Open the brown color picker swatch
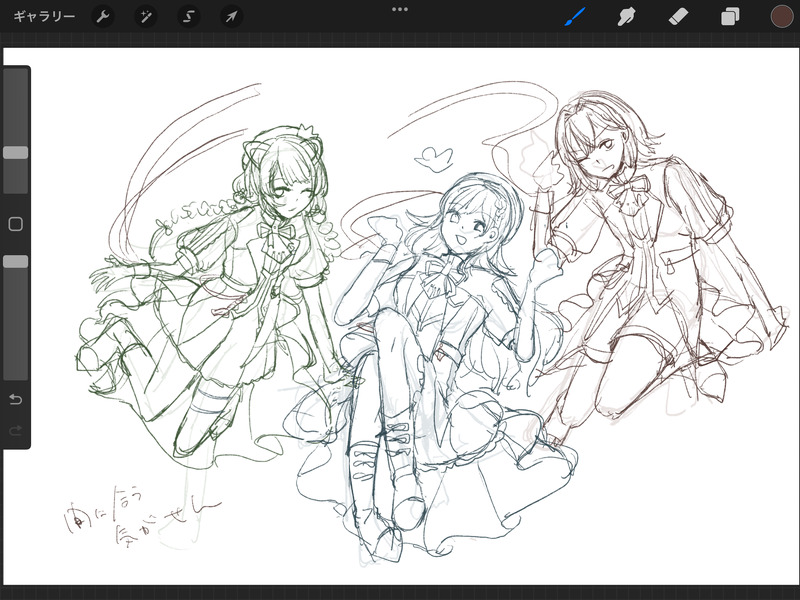800x600 pixels. [782, 16]
